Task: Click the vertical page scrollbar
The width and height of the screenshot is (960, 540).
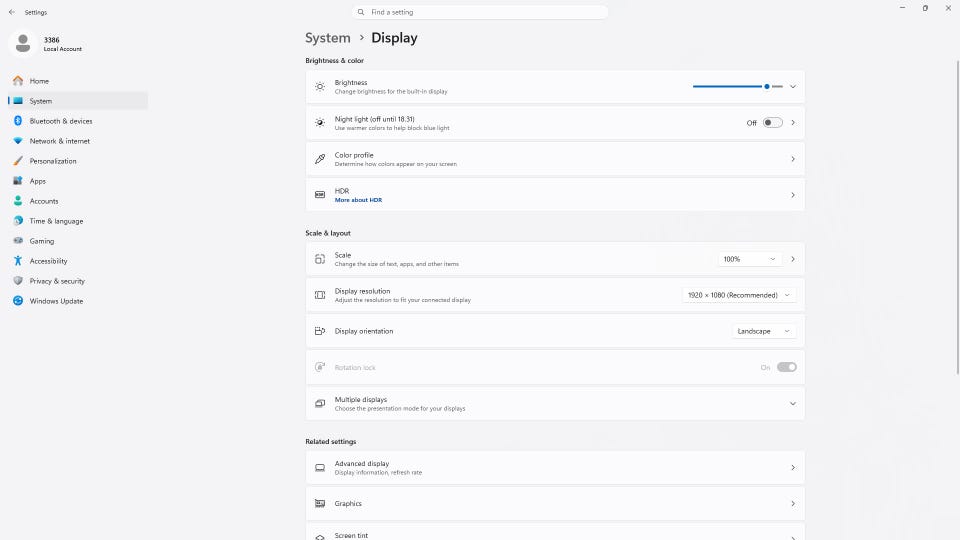Action: coord(958,217)
